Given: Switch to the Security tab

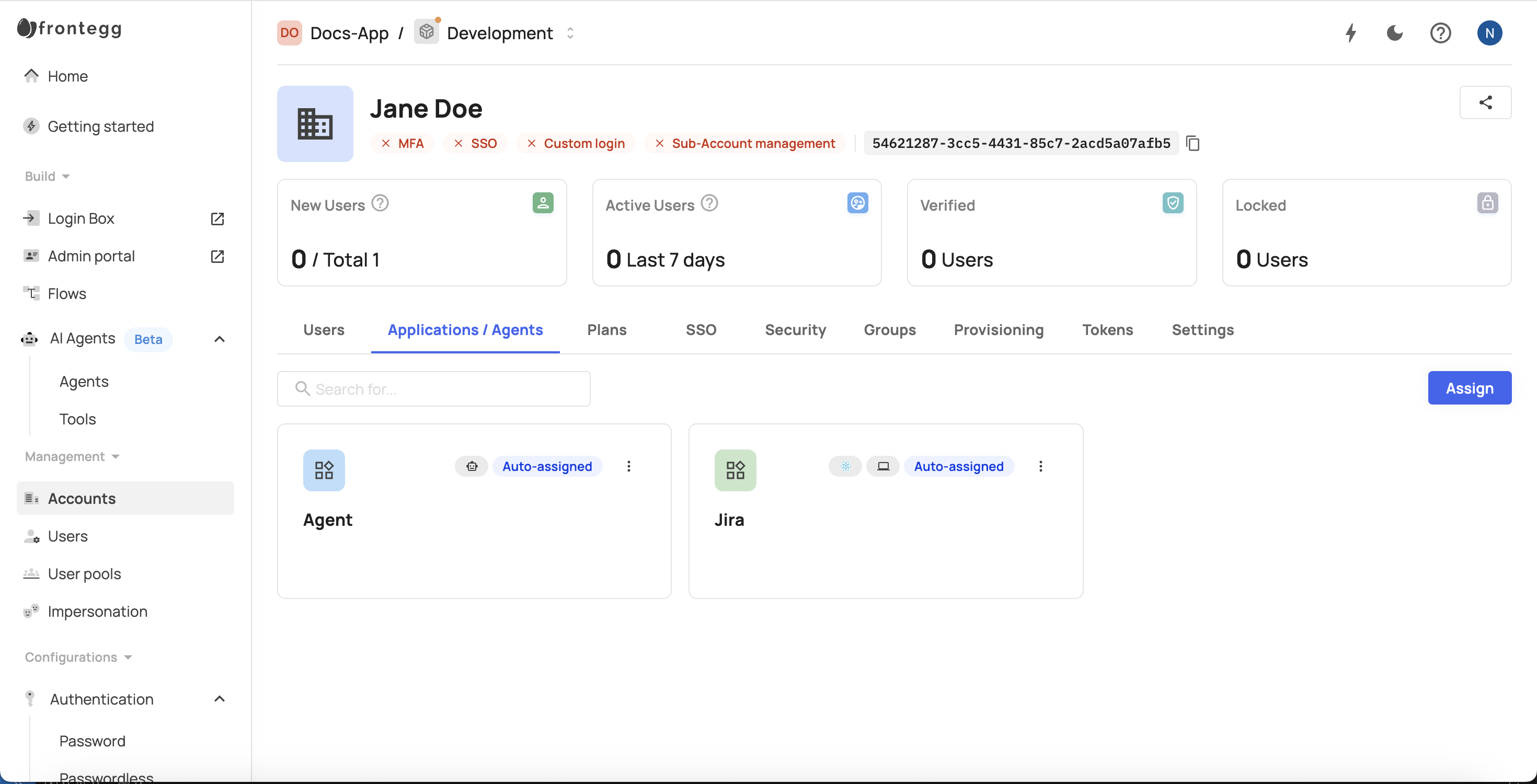Looking at the screenshot, I should pos(795,330).
